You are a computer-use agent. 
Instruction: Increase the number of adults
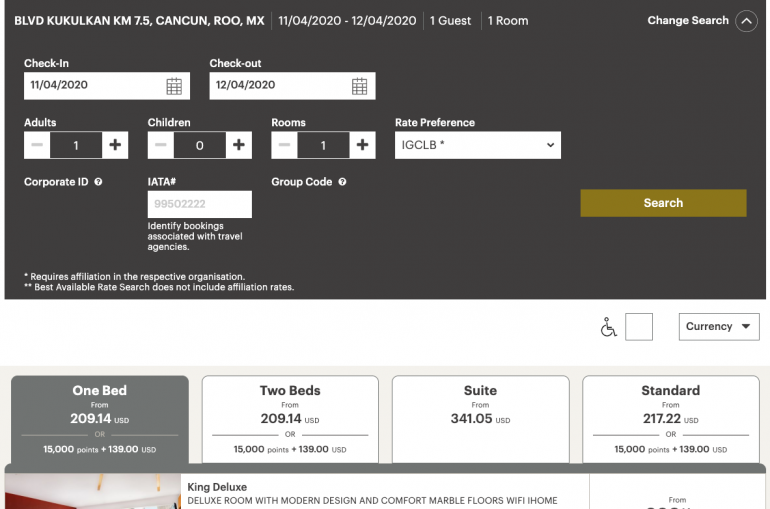pyautogui.click(x=115, y=145)
